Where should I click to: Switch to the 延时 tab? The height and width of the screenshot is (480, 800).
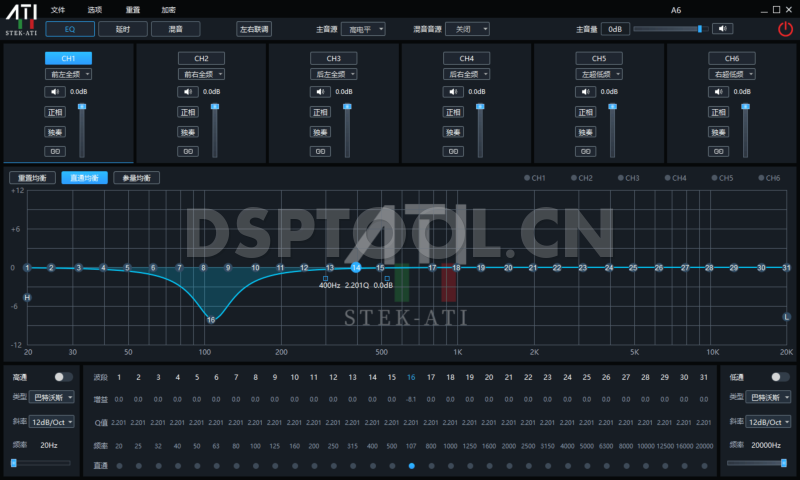click(x=122, y=29)
